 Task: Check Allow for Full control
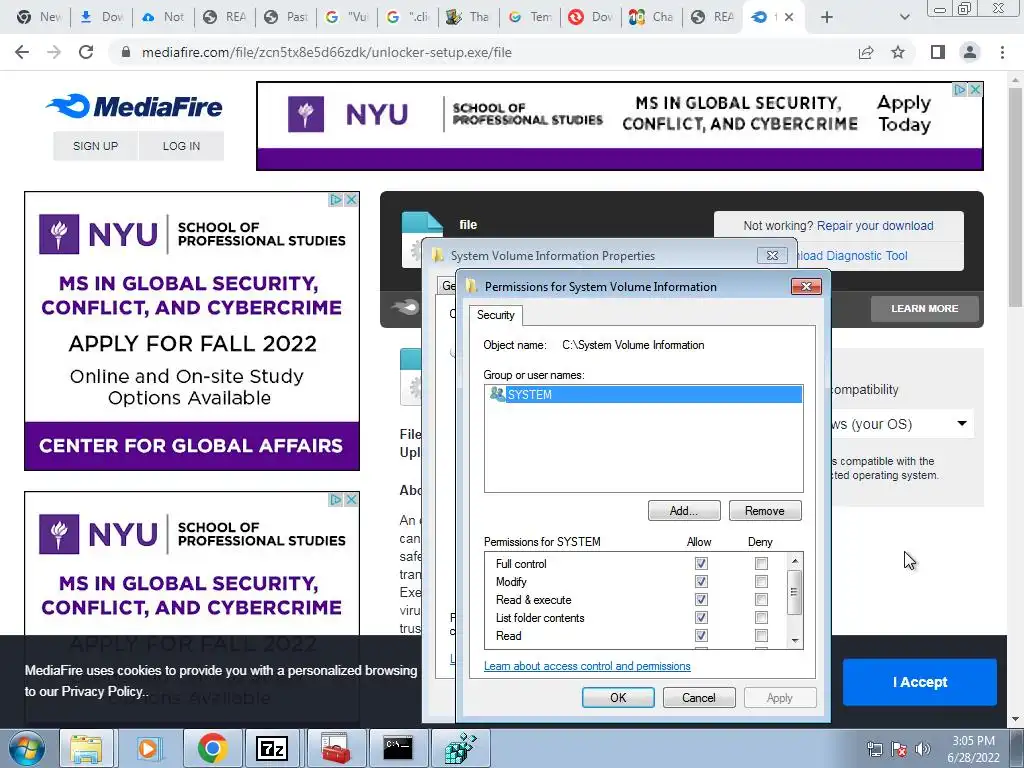701,563
